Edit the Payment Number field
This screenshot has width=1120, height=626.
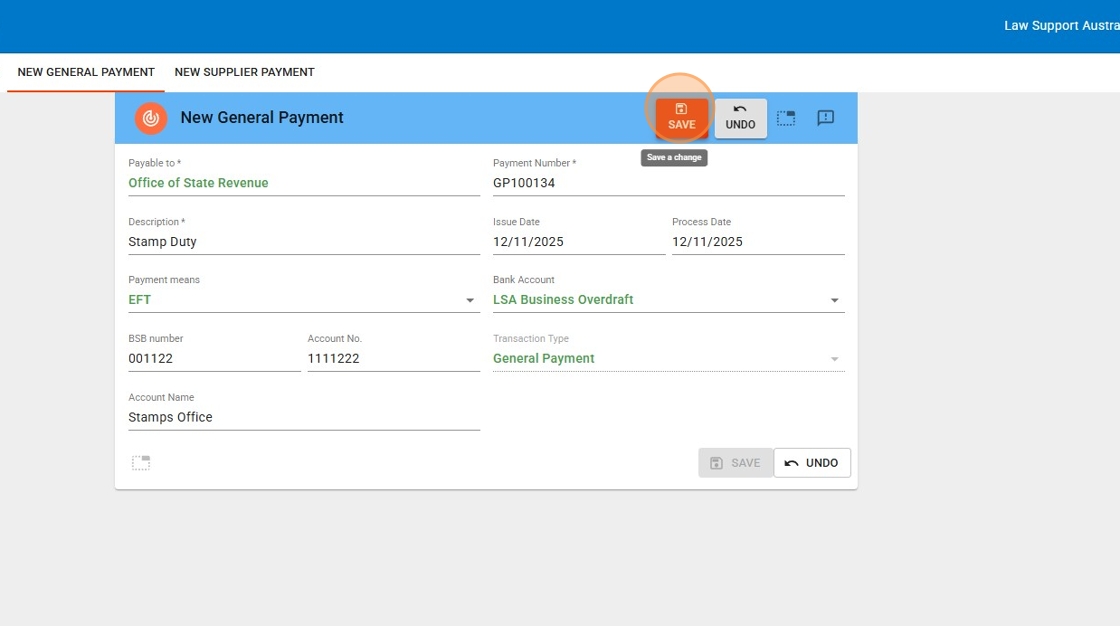click(x=667, y=183)
